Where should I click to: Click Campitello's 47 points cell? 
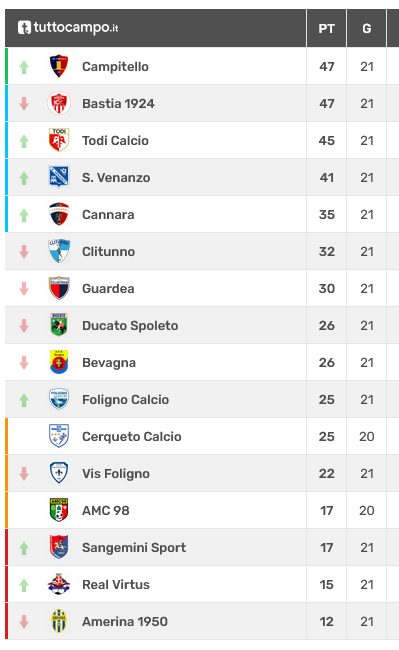pos(326,66)
